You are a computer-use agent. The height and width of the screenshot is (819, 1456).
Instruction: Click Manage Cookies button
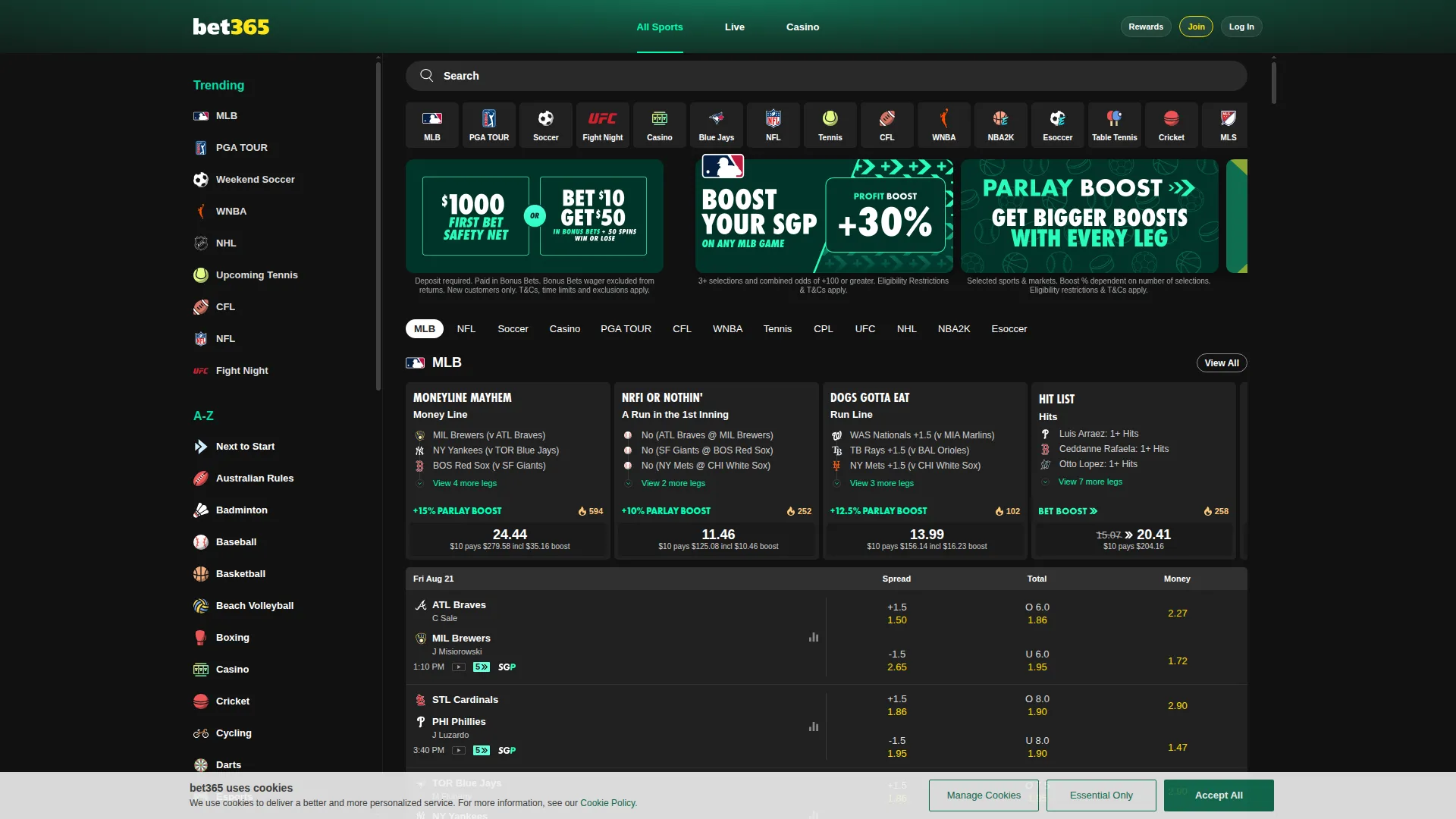click(x=984, y=795)
